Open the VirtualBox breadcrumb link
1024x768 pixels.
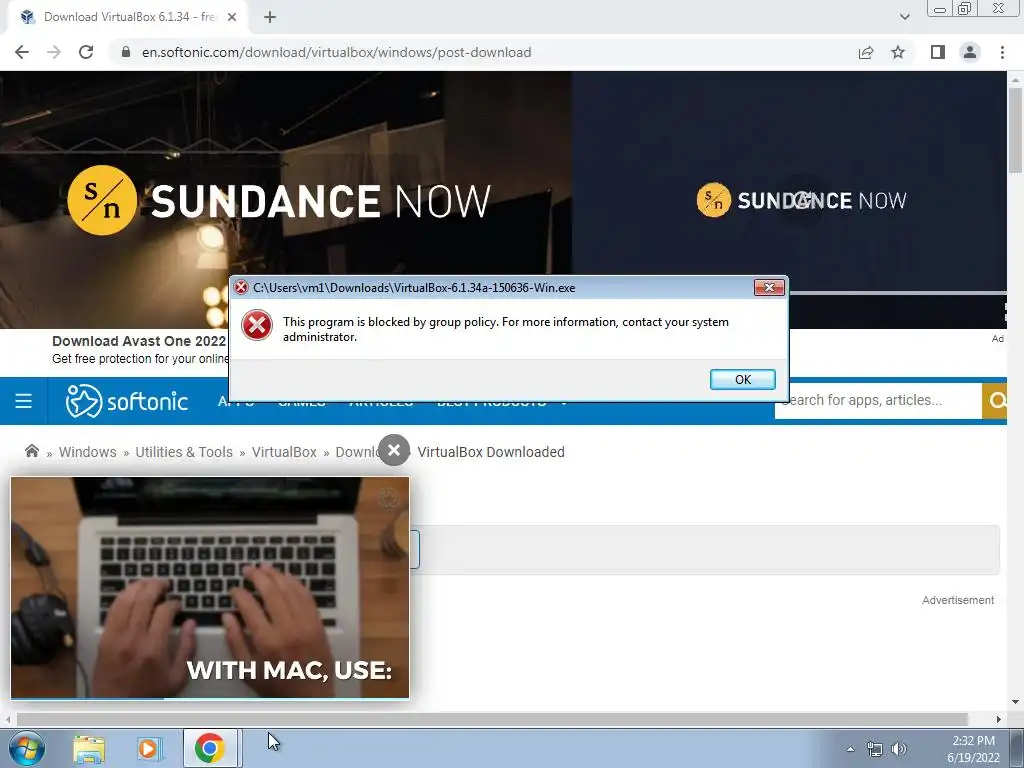click(x=284, y=452)
